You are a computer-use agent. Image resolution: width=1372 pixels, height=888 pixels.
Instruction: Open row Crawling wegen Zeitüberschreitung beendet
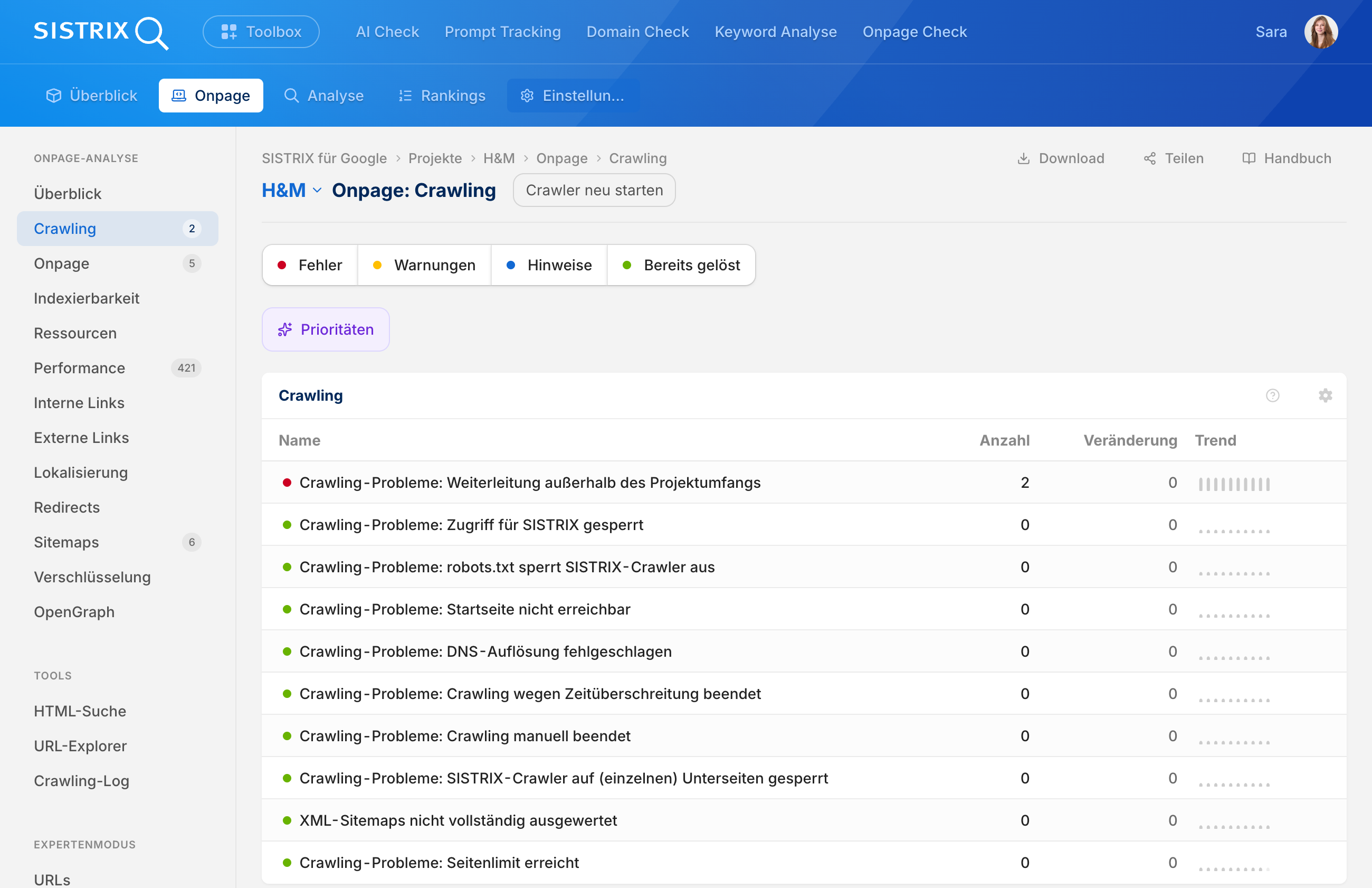point(804,694)
